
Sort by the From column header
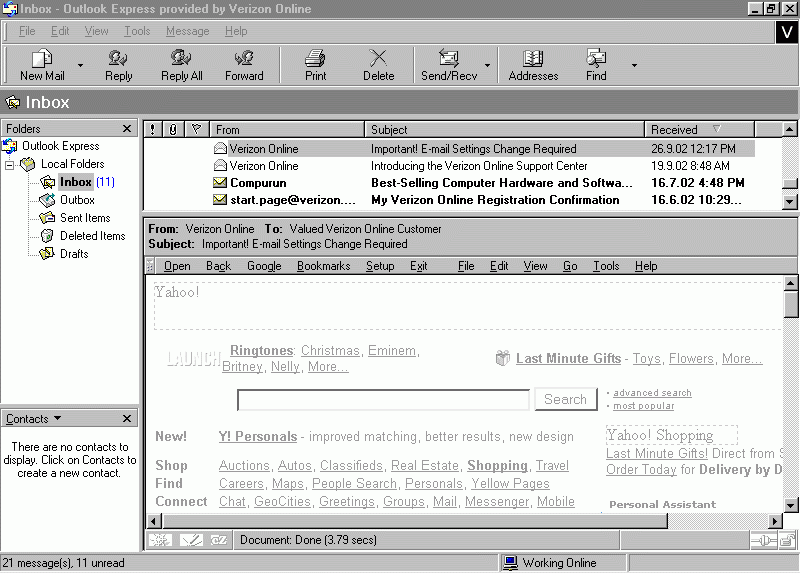[x=287, y=130]
